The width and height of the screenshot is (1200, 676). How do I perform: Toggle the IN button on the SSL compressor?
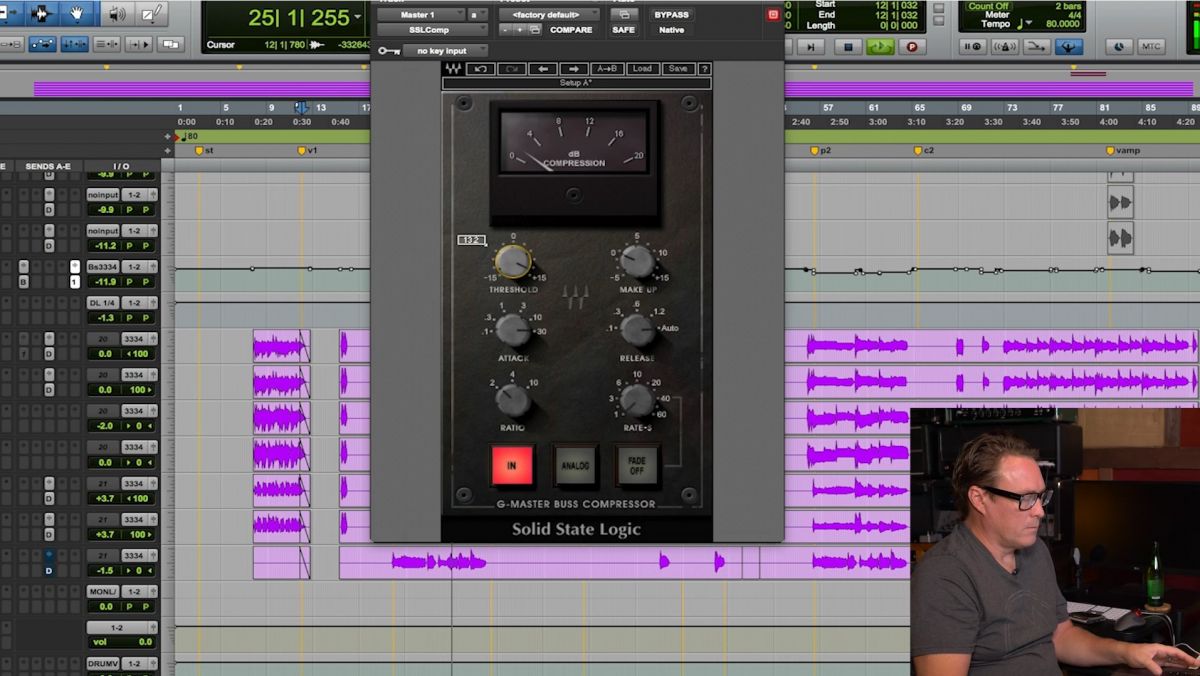[x=511, y=464]
